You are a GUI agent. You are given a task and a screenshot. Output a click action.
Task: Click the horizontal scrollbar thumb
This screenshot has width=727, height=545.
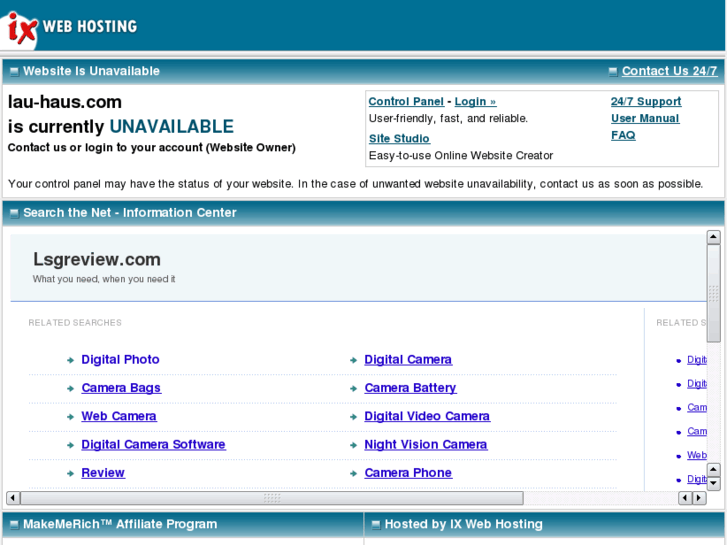point(272,498)
